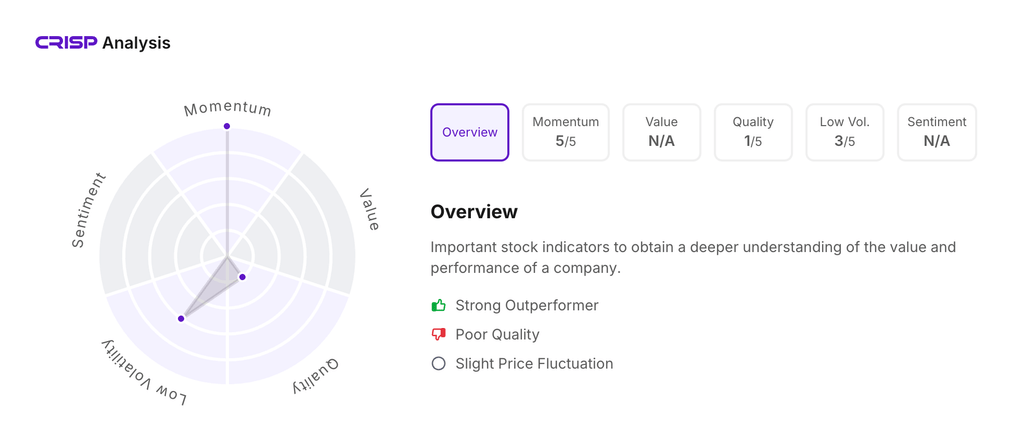Image resolution: width=1024 pixels, height=424 pixels.
Task: Click the Quality data point on radar
Action: point(242,277)
